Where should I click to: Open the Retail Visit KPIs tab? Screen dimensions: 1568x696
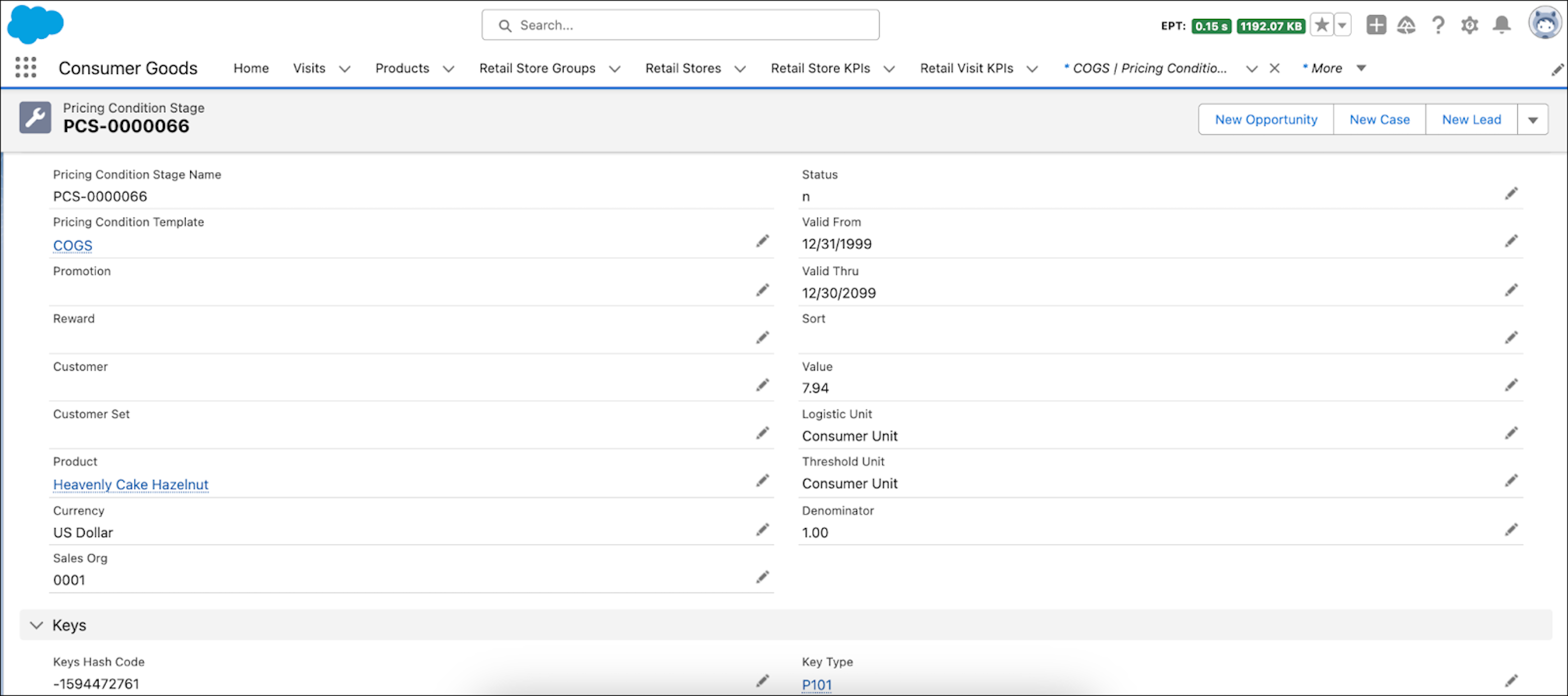click(967, 68)
